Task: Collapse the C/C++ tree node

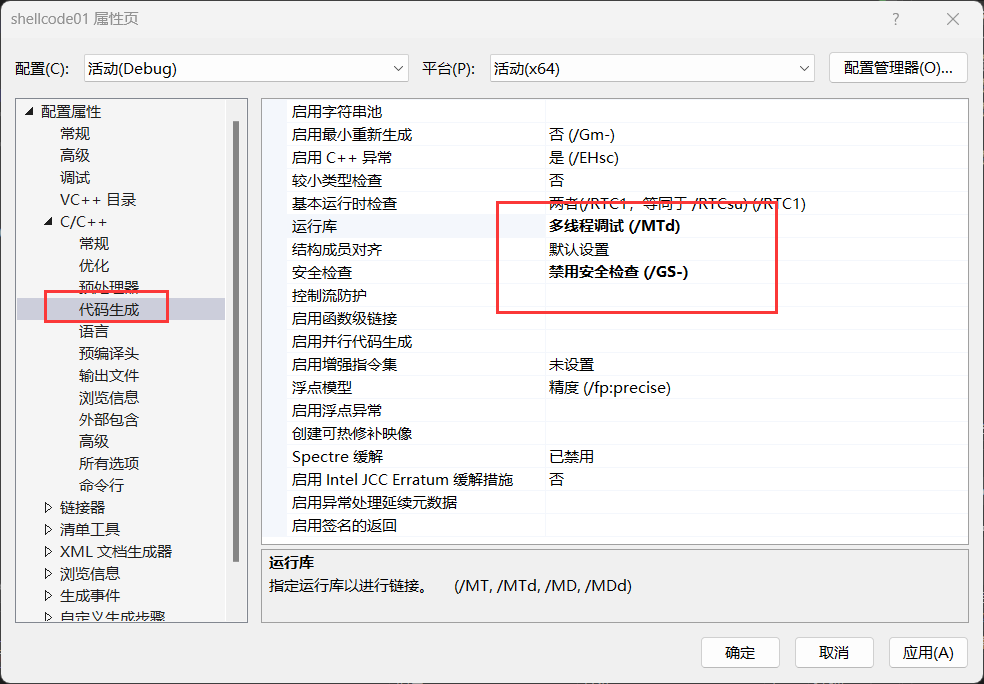Action: [x=48, y=220]
